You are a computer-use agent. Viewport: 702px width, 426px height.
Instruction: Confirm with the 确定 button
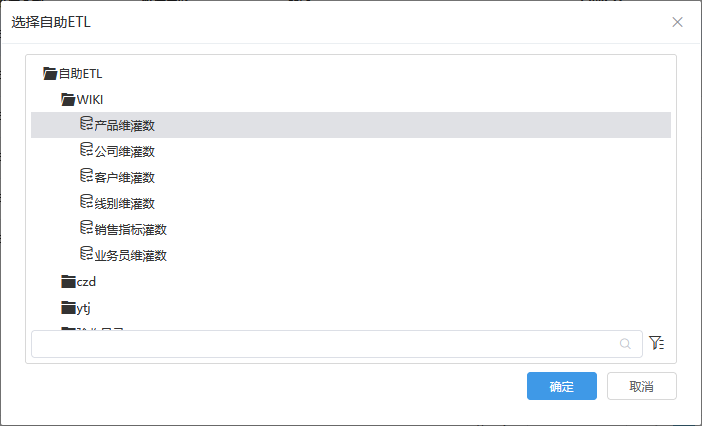point(561,386)
